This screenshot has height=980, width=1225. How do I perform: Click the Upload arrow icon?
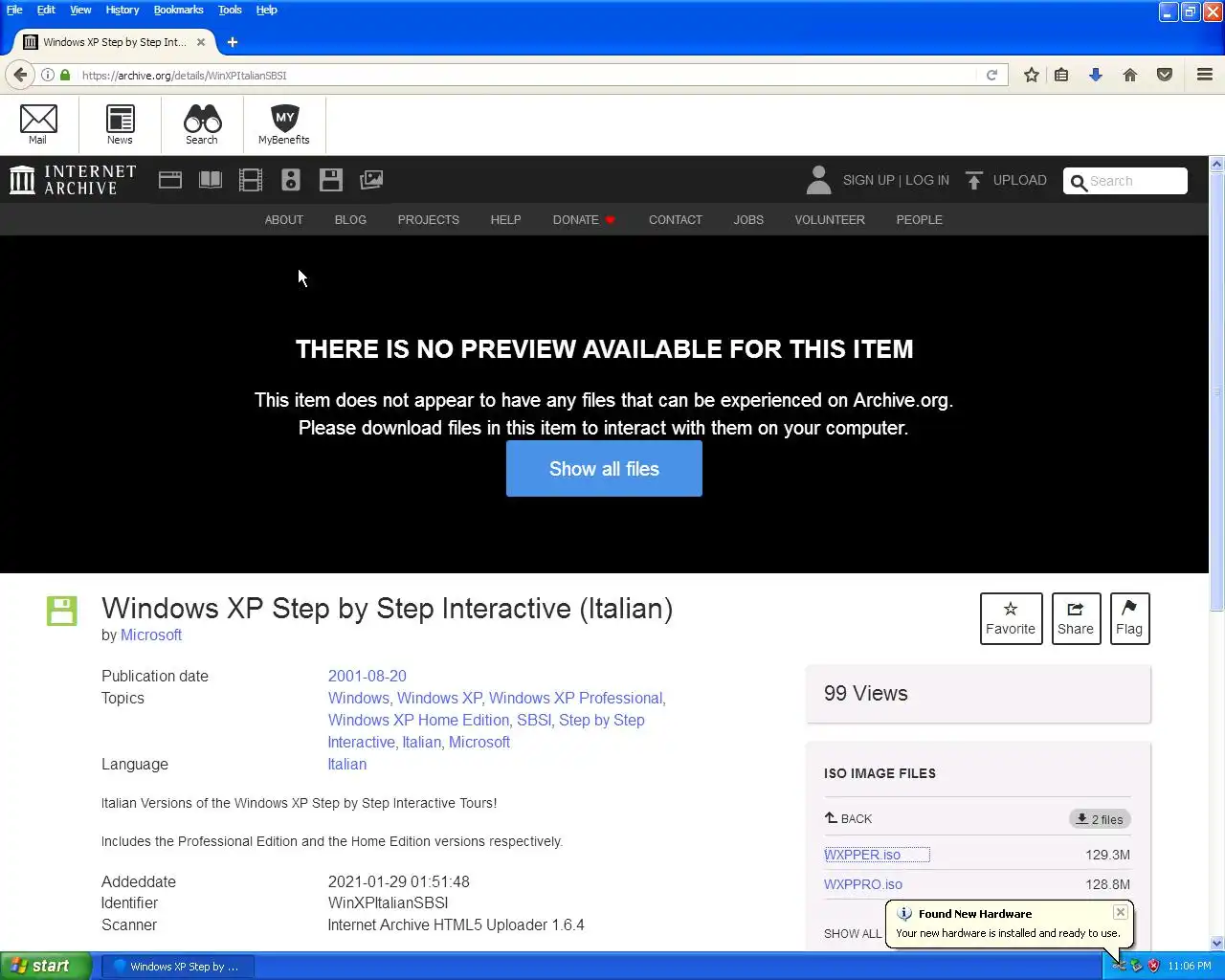click(x=974, y=180)
